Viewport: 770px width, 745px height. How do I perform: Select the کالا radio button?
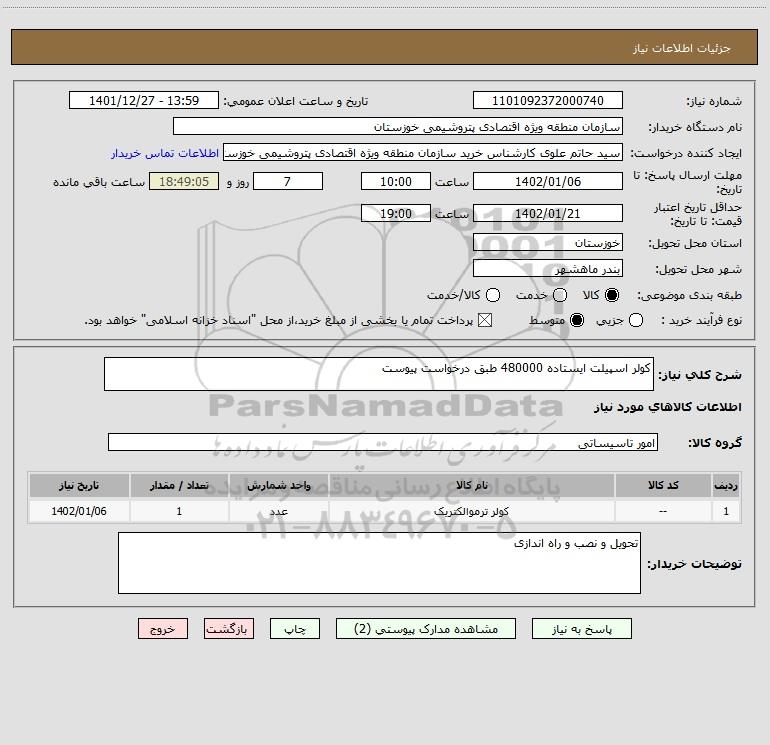point(612,295)
